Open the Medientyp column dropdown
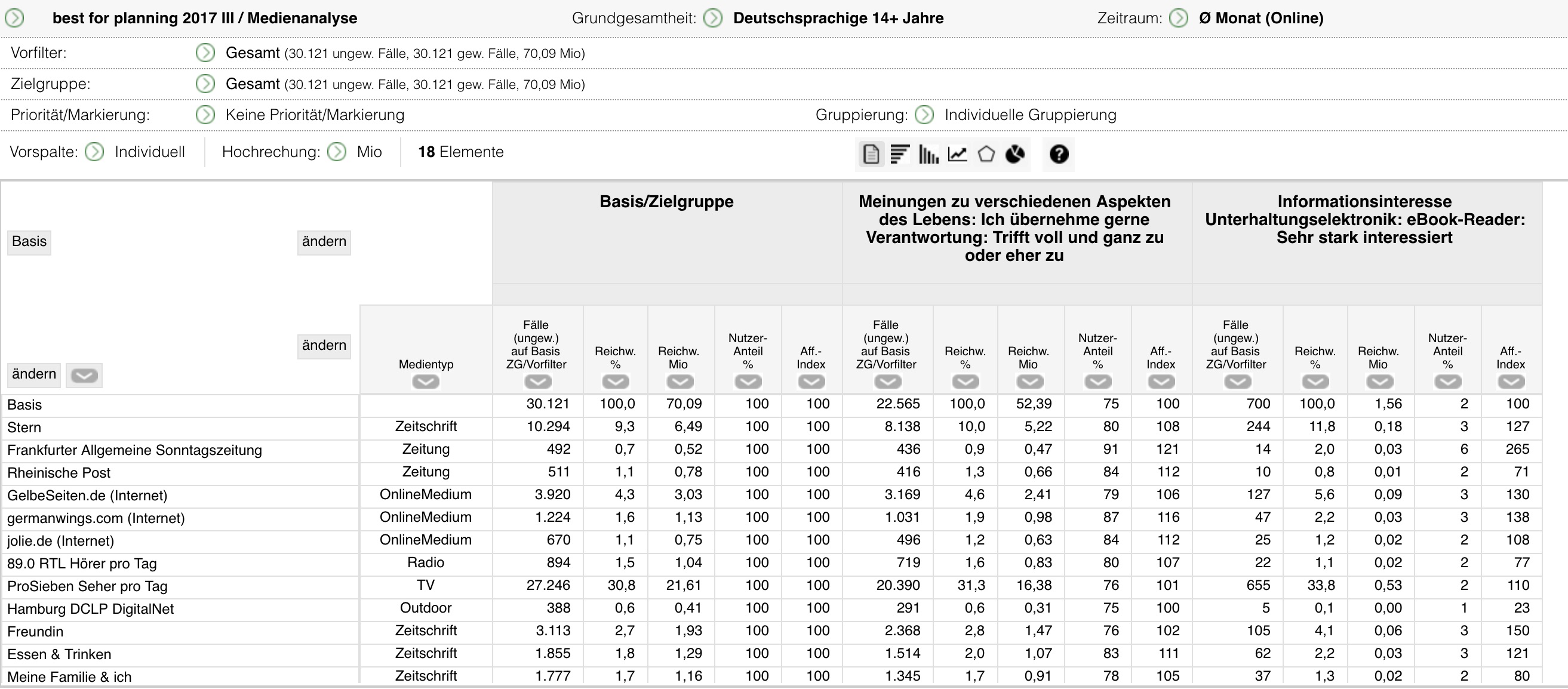This screenshot has width=1568, height=689. [x=426, y=382]
